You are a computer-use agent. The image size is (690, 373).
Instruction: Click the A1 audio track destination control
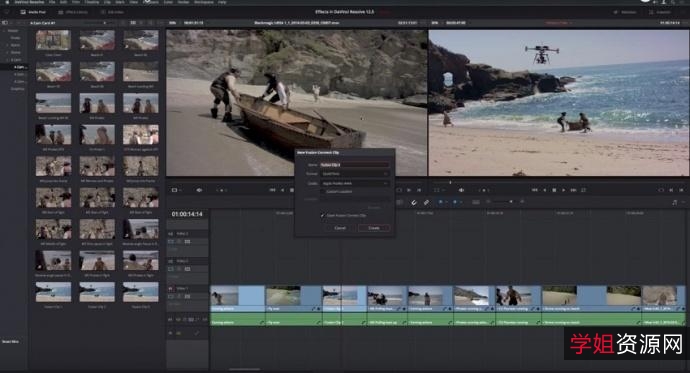click(171, 319)
